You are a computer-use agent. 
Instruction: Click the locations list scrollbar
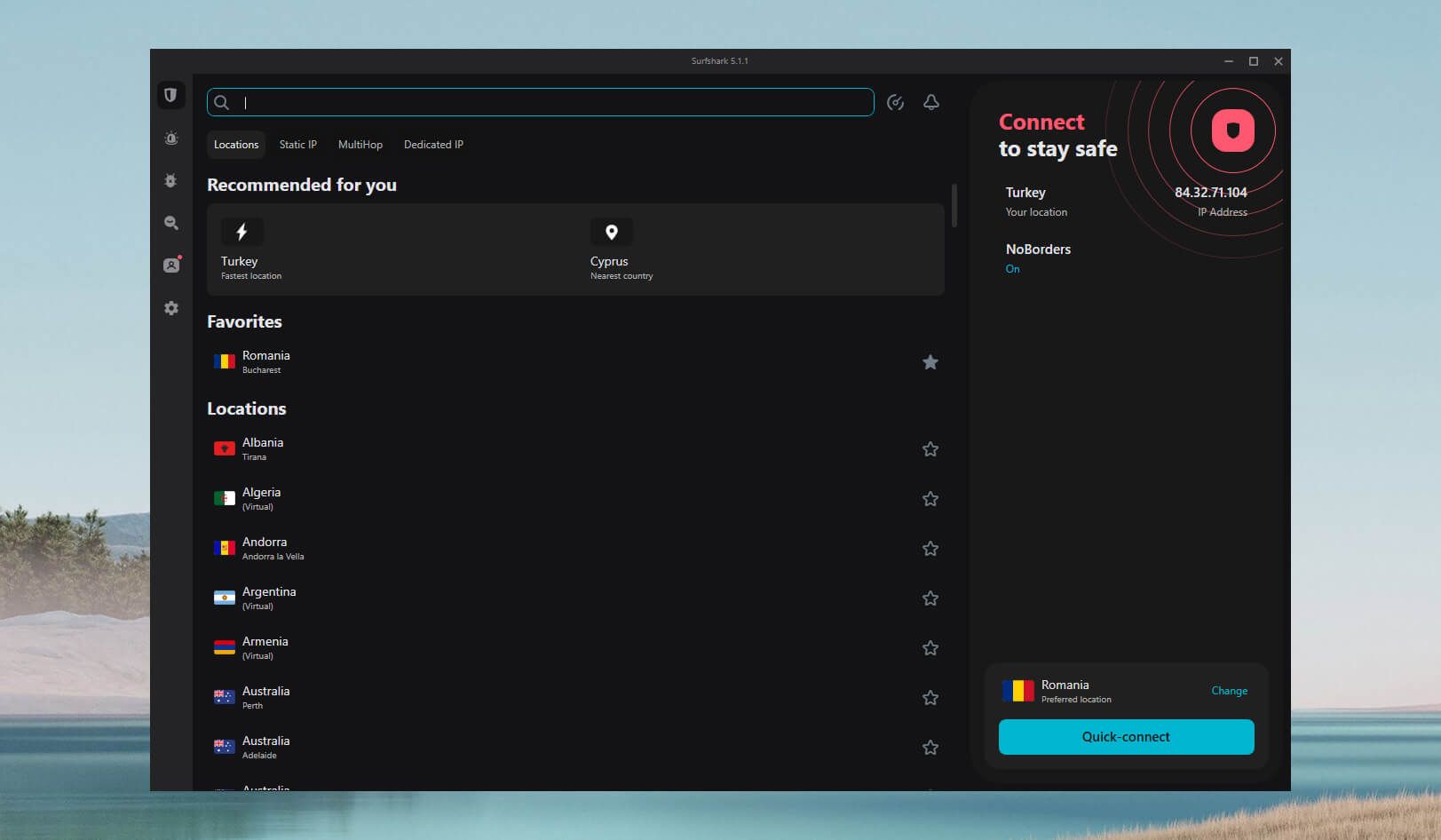(954, 205)
